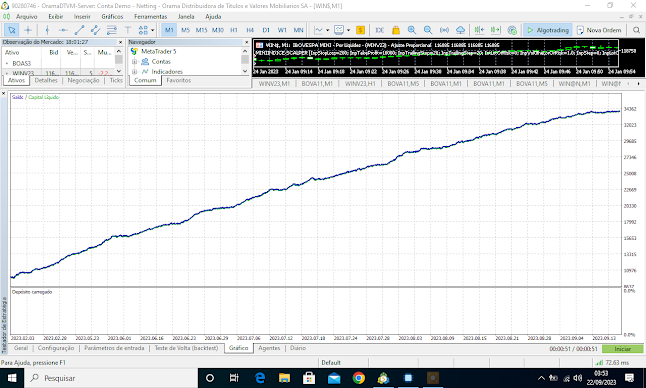Screen dimensions: 646x388
Task: Zoom out on the chart
Action: [x=428, y=30]
